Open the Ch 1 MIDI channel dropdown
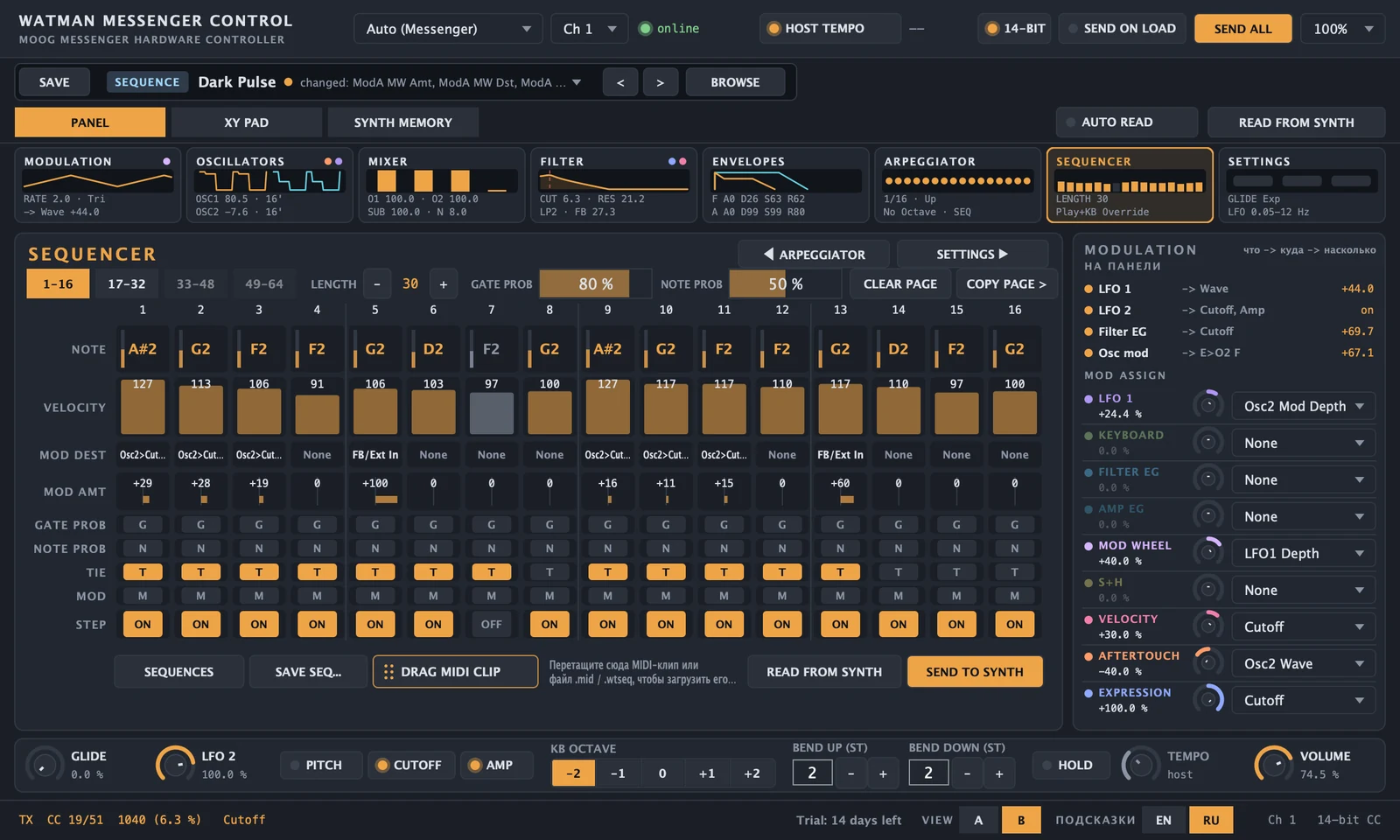 click(x=589, y=29)
